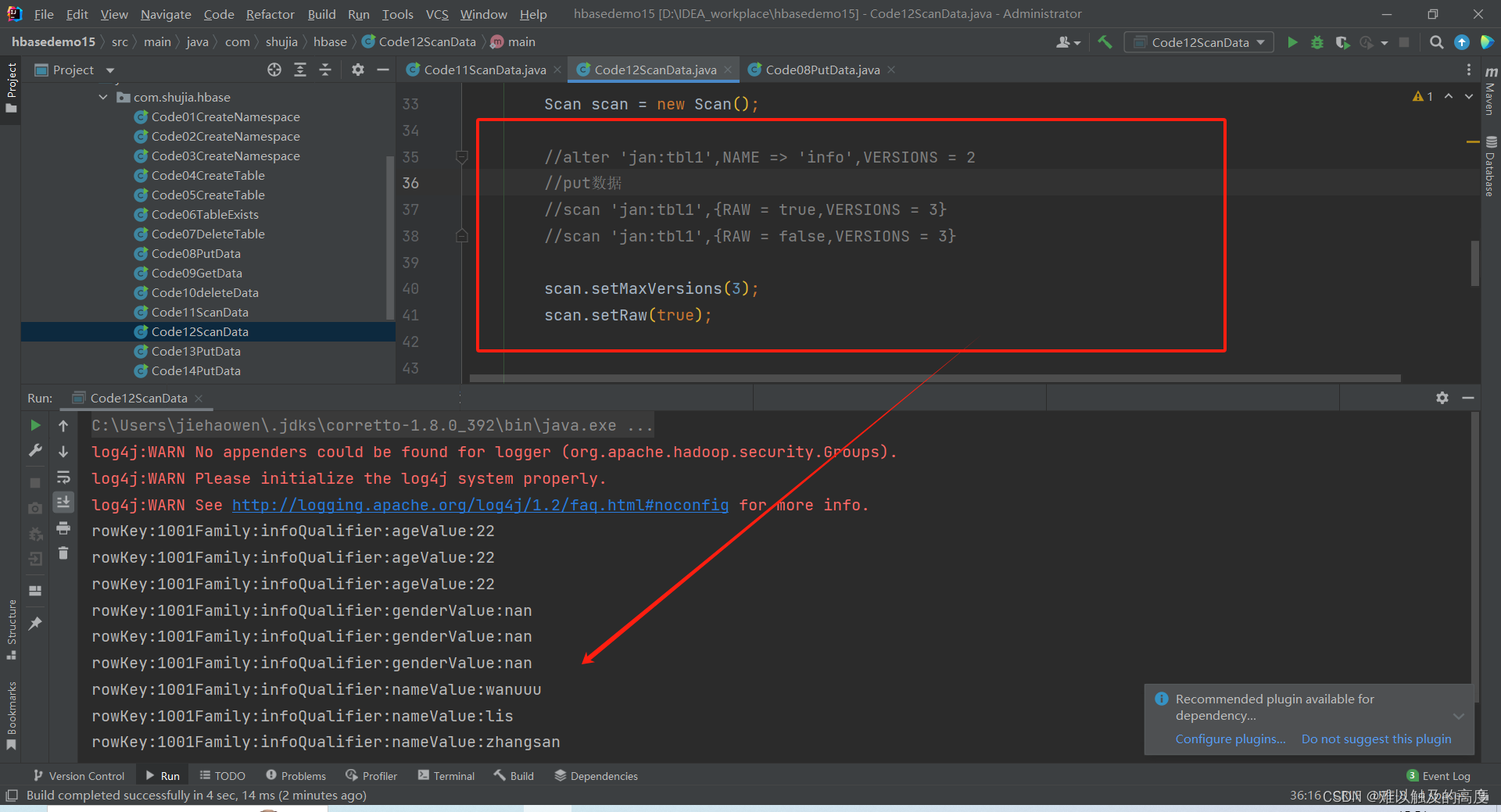Open the Navigate menu
The height and width of the screenshot is (812, 1501).
click(166, 14)
